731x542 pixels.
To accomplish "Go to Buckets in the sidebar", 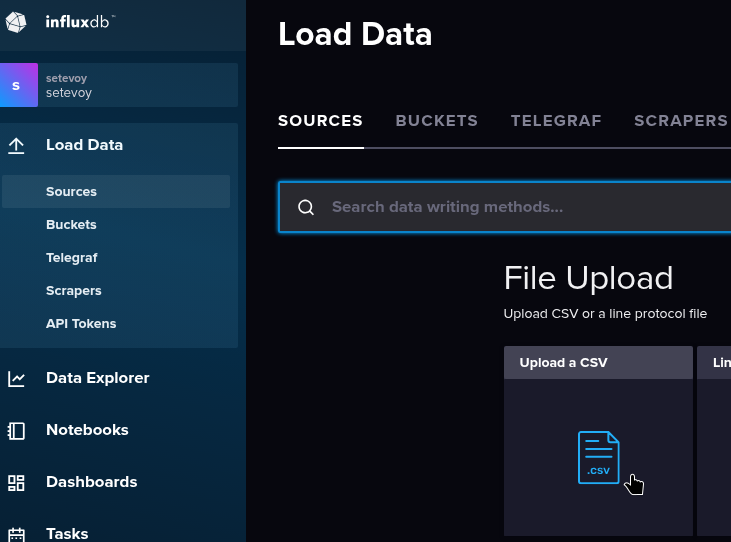I will tap(71, 225).
